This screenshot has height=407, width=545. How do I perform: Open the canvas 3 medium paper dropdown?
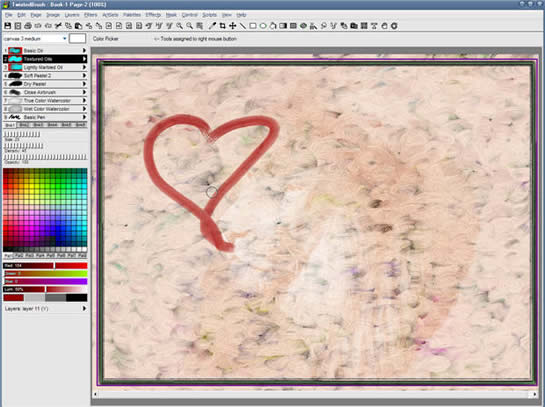35,39
